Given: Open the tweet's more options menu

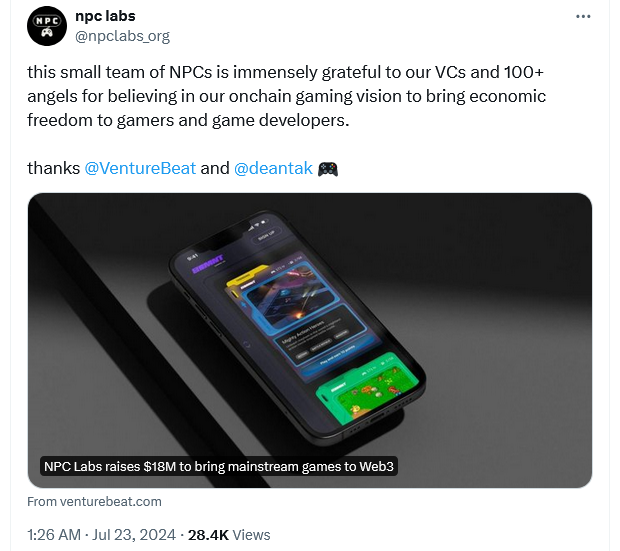Looking at the screenshot, I should (x=583, y=17).
